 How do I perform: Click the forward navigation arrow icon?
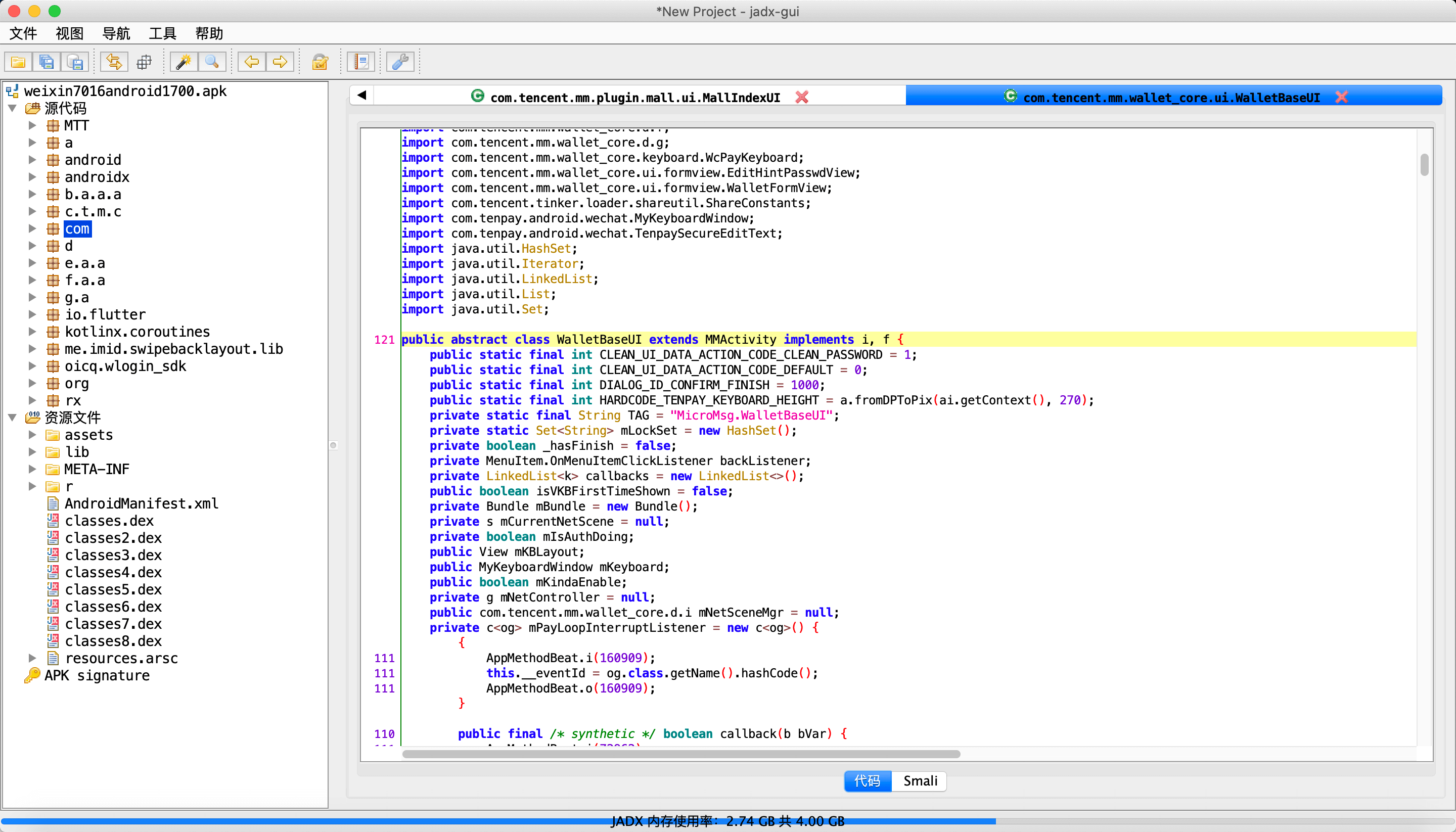point(280,62)
